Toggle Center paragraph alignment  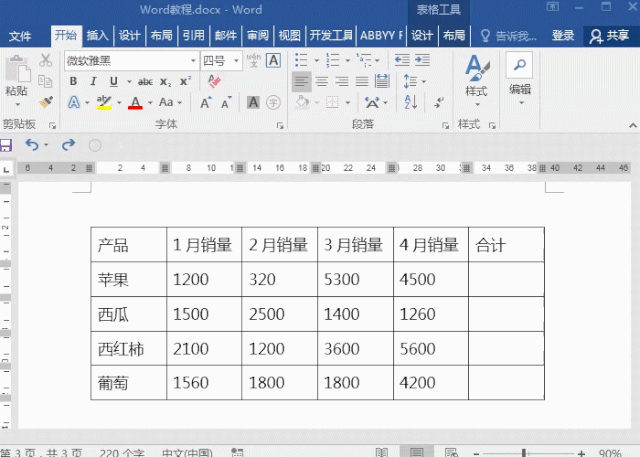pyautogui.click(x=322, y=82)
